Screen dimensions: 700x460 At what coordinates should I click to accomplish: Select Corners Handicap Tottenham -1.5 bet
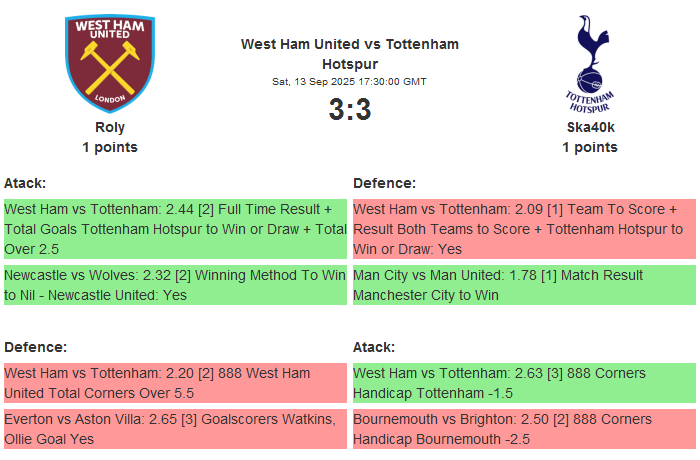(x=524, y=383)
